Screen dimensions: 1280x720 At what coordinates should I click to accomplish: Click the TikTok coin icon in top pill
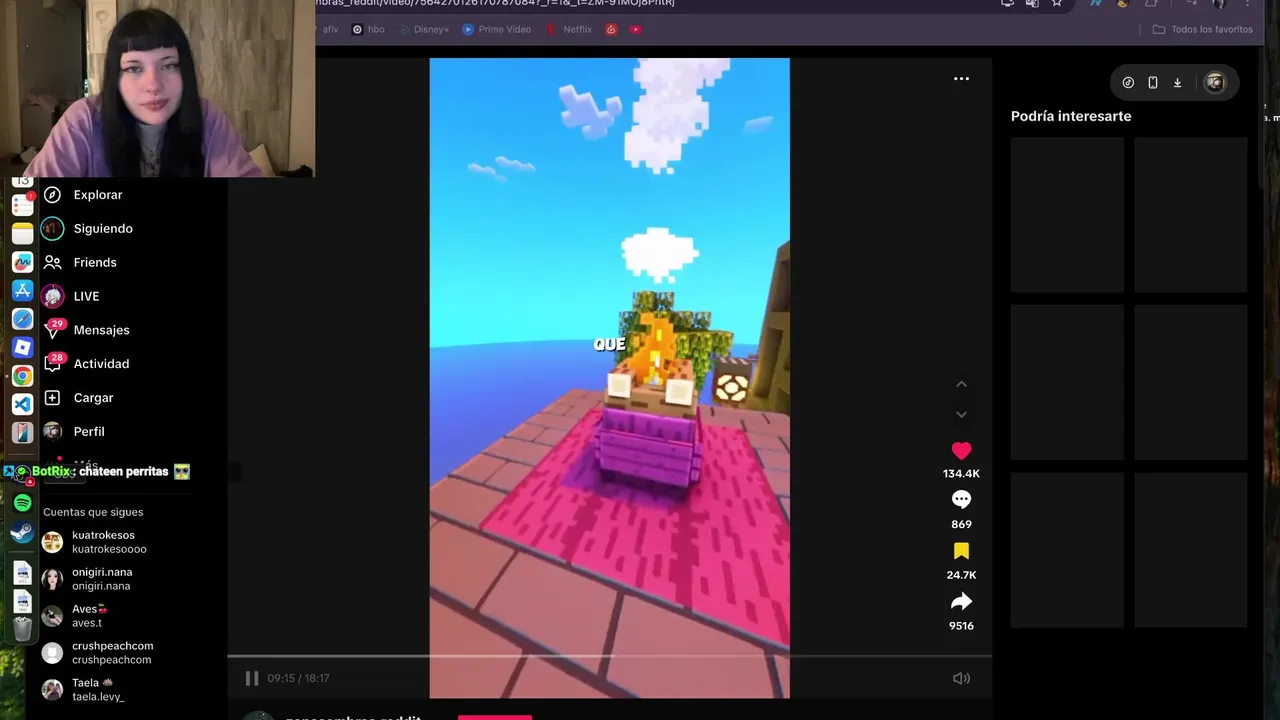click(1128, 83)
